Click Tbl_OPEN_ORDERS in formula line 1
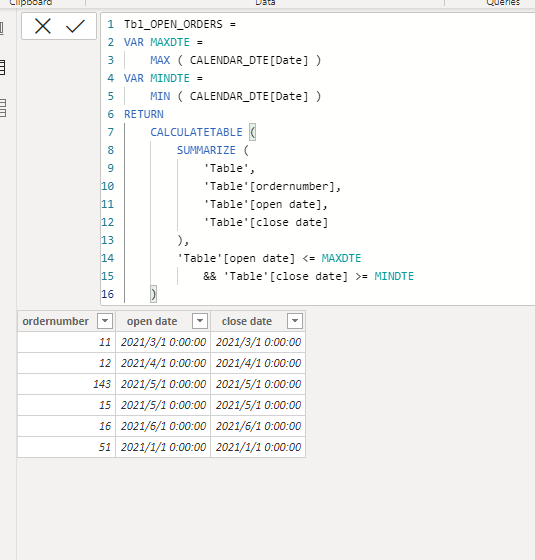535x560 pixels. [x=173, y=24]
